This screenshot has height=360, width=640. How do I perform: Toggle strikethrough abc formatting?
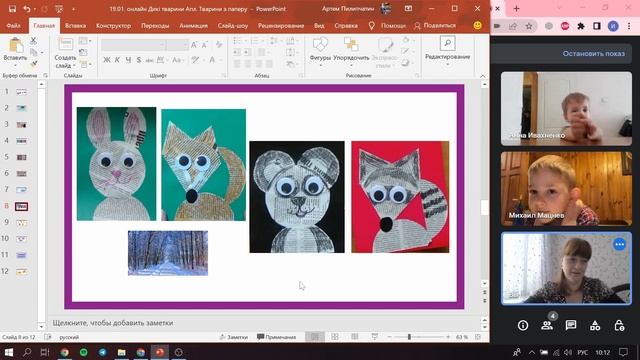tap(149, 60)
